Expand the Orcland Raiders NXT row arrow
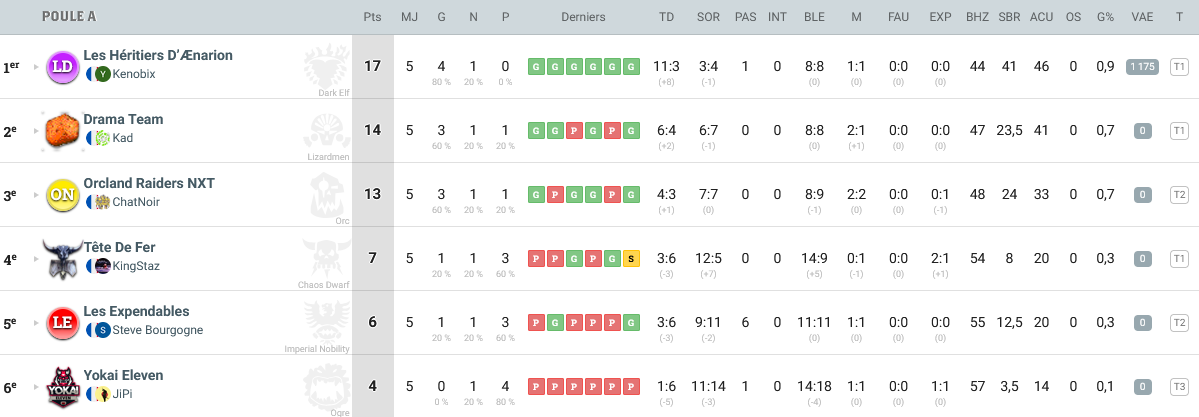1199x417 pixels. click(36, 195)
